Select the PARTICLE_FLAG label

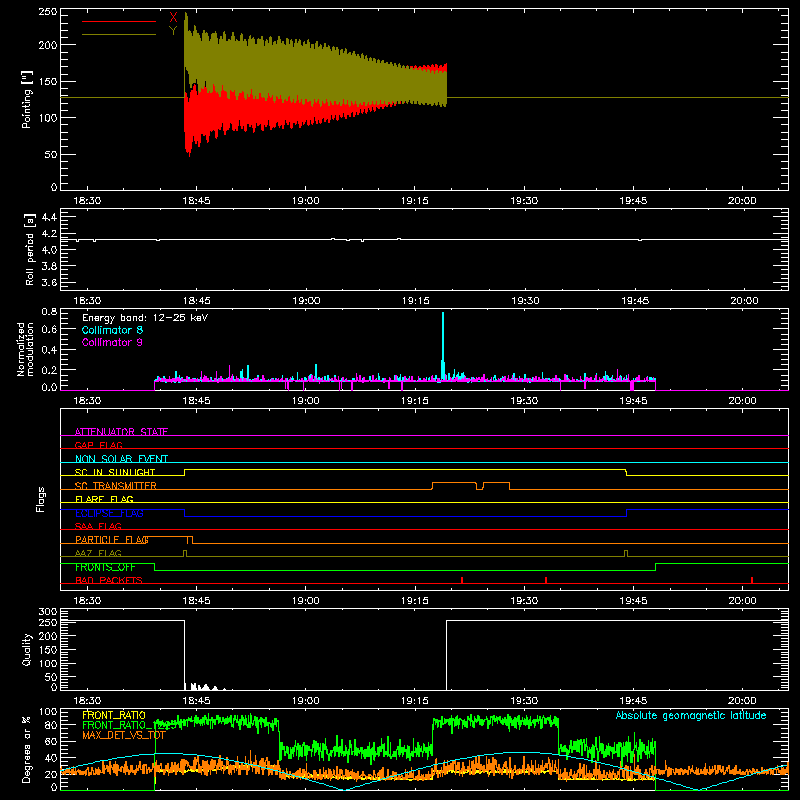[112, 540]
